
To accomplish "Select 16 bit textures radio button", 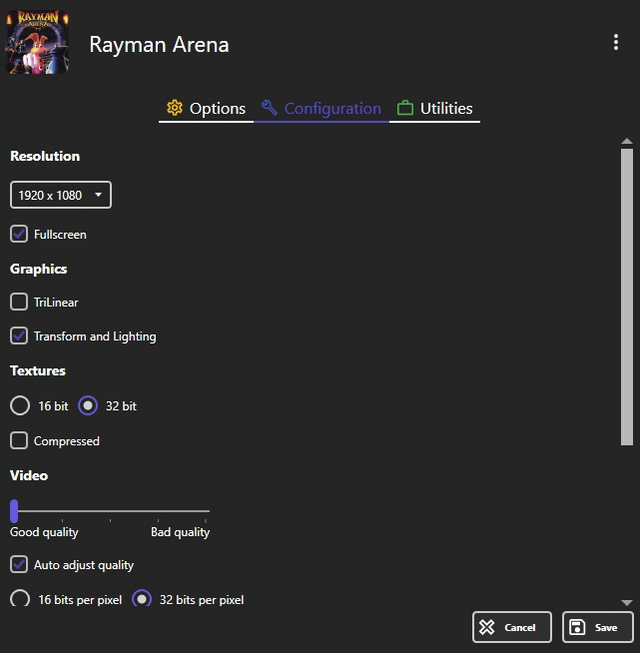I will coord(20,406).
